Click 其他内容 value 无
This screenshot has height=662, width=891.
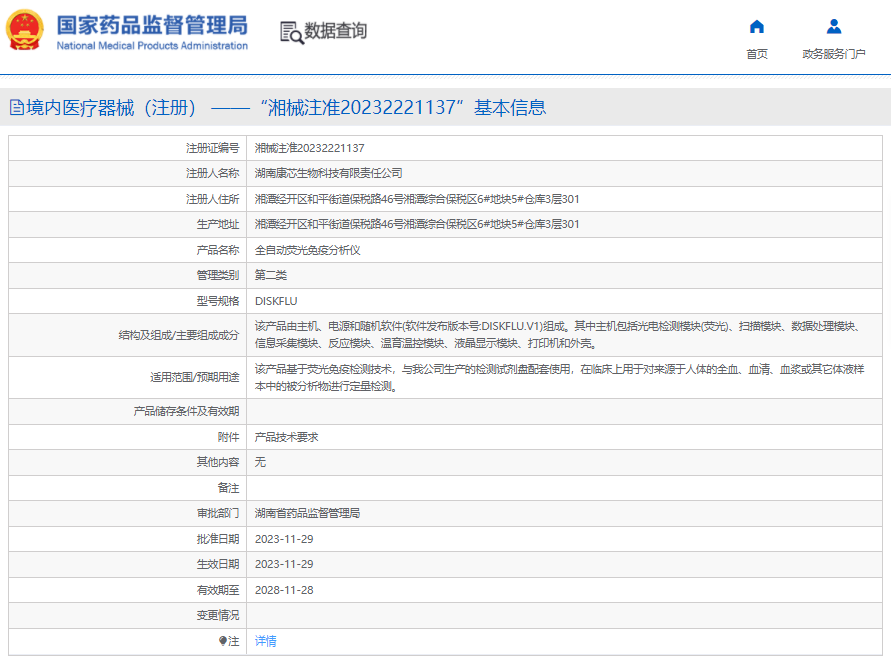click(260, 462)
